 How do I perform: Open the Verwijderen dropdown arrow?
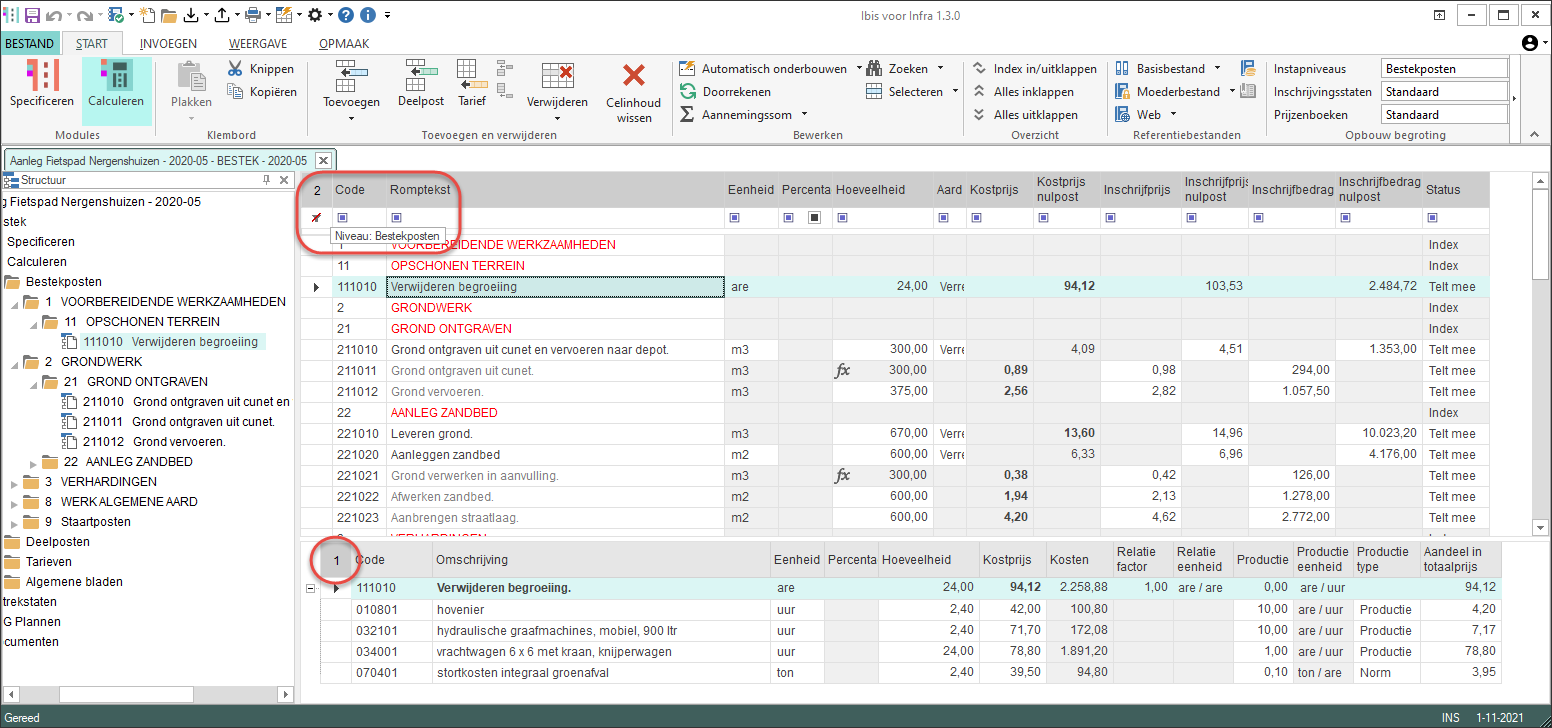(x=557, y=118)
